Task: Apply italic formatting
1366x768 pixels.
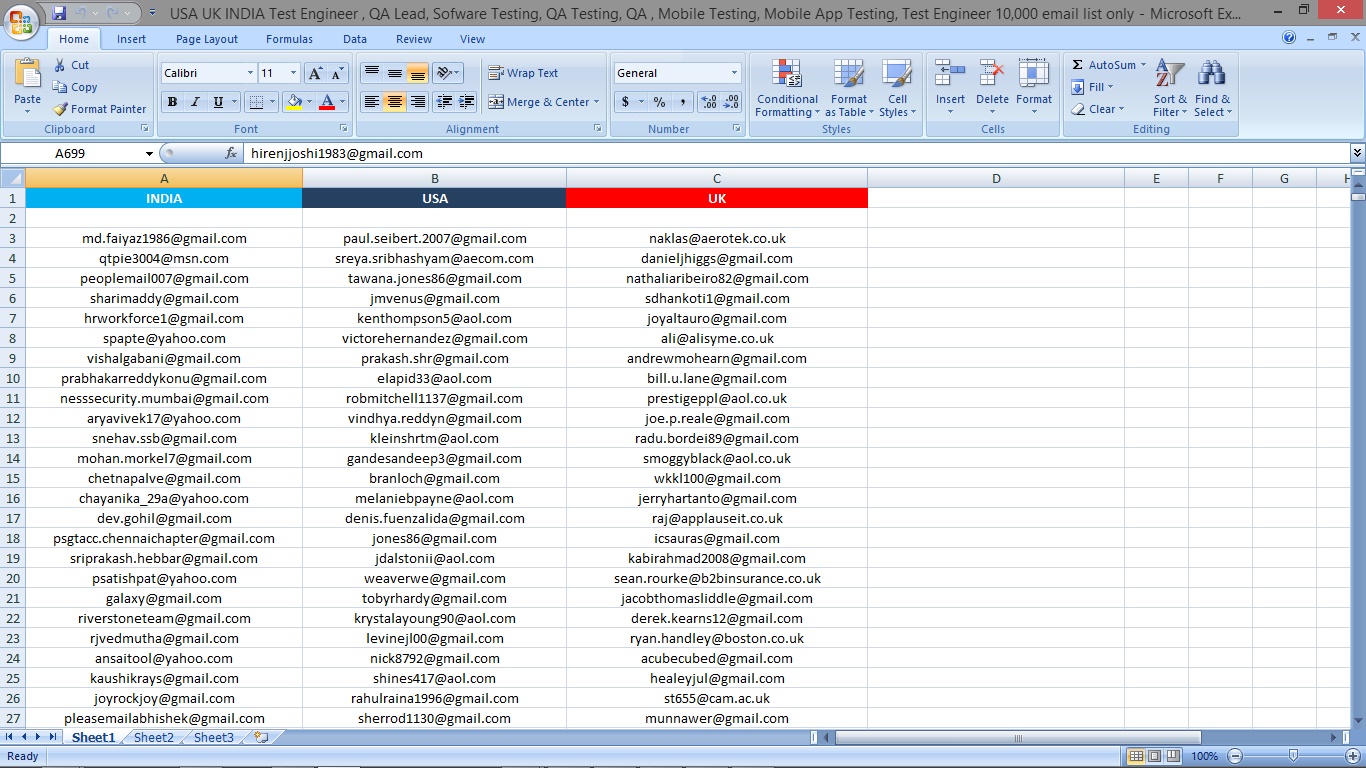Action: point(194,102)
